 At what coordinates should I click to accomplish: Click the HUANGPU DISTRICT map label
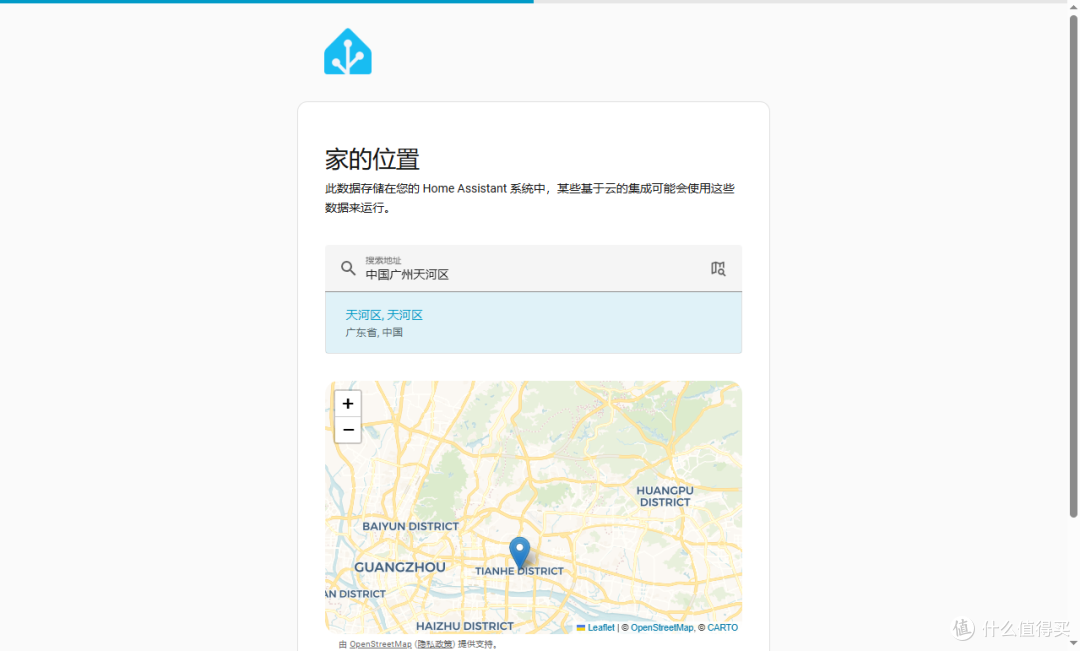[665, 496]
